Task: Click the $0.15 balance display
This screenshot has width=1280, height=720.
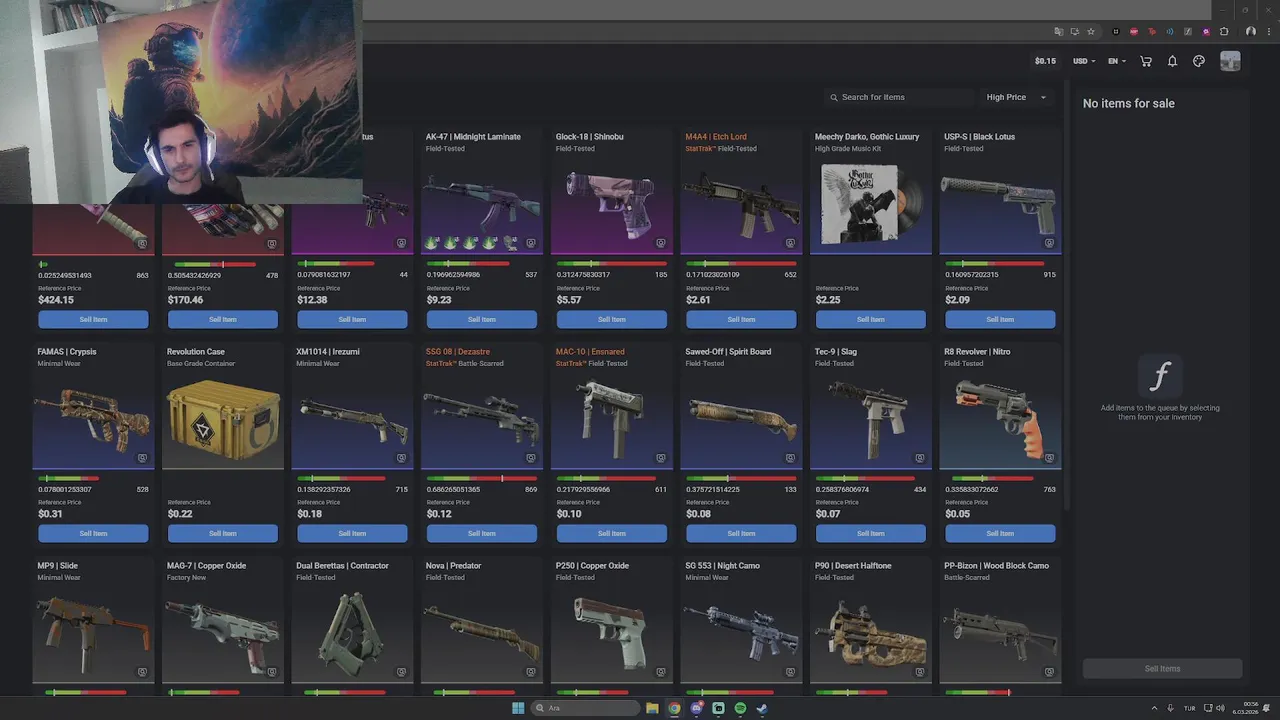Action: 1045,61
